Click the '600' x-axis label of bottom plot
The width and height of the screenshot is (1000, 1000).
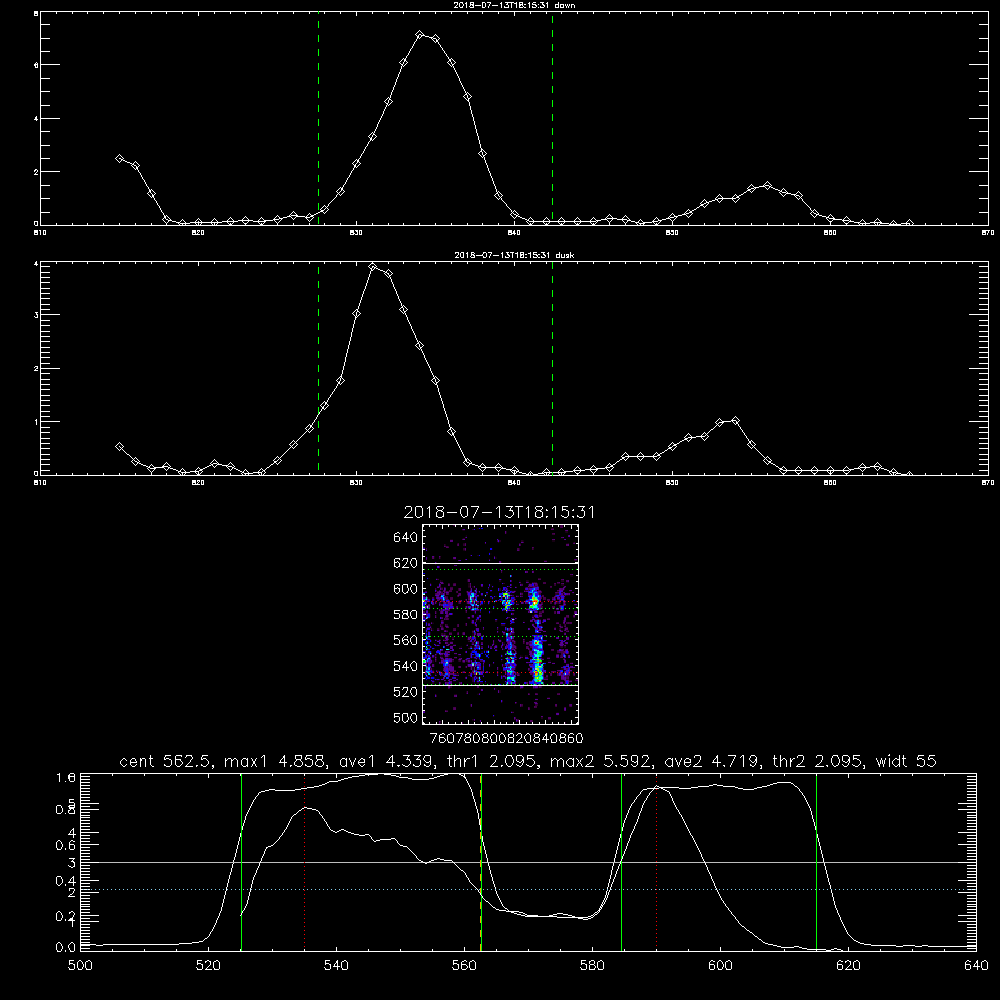[x=720, y=966]
